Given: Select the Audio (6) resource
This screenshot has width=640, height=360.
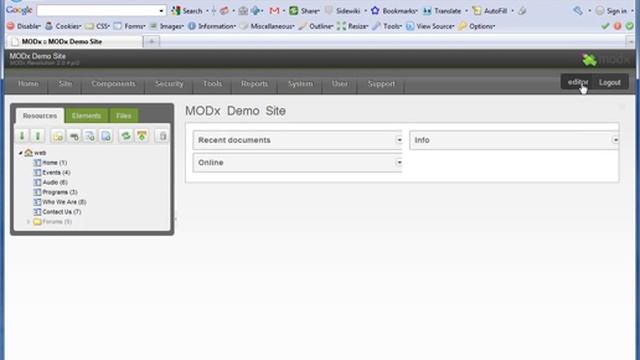Looking at the screenshot, I should coord(51,182).
